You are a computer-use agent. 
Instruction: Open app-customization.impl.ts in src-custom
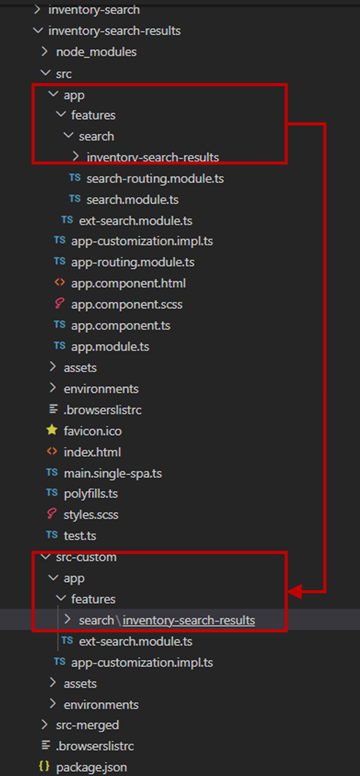pyautogui.click(x=142, y=662)
